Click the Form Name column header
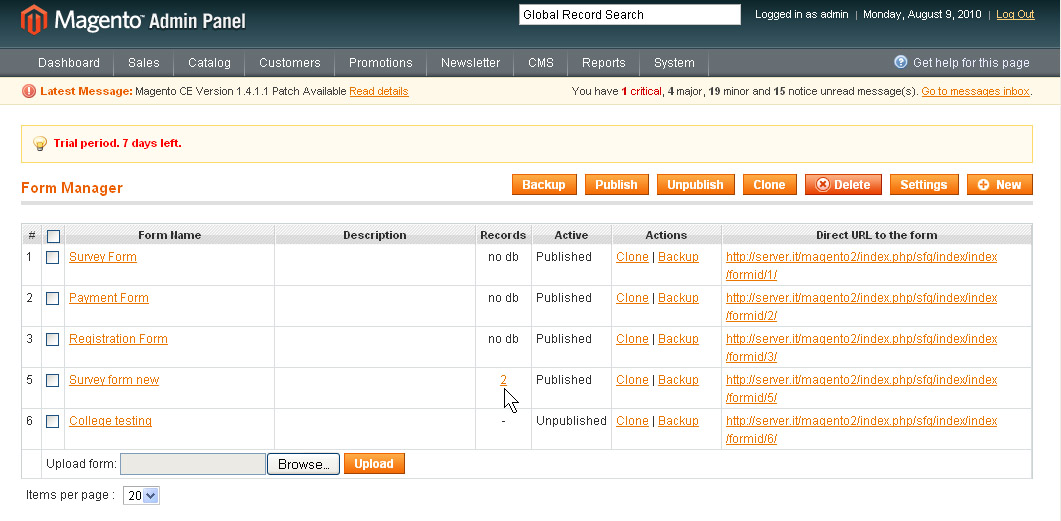Screen dimensions: 1061x521 pyautogui.click(x=169, y=235)
